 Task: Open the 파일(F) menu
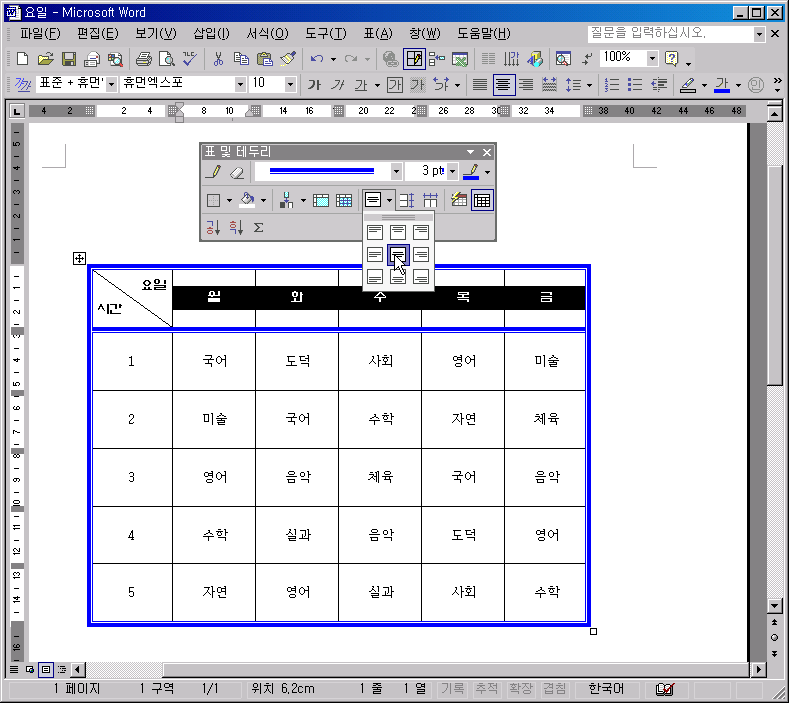point(40,34)
